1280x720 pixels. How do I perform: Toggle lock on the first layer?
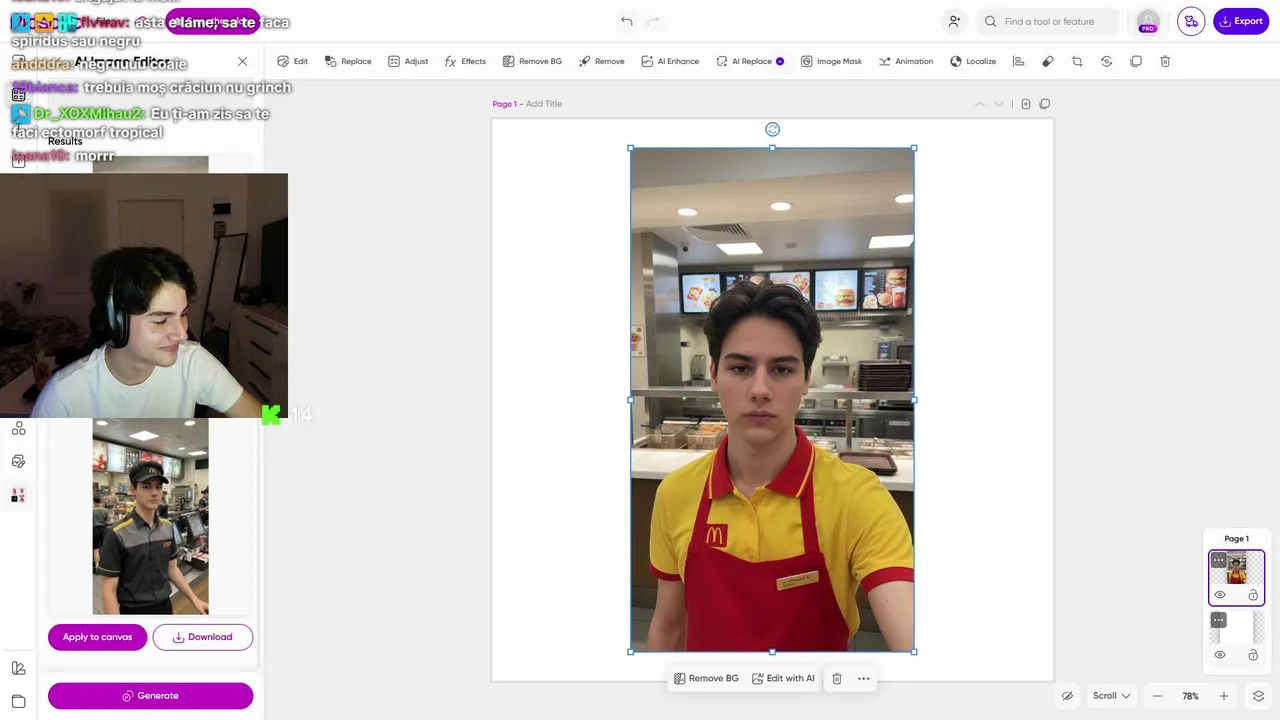click(x=1253, y=595)
